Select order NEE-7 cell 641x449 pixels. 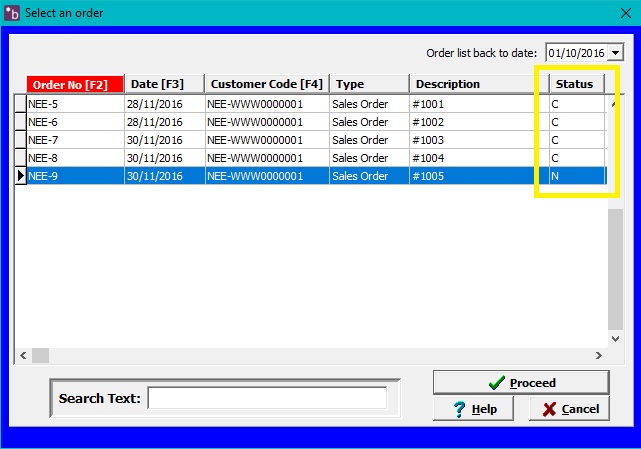click(75, 140)
